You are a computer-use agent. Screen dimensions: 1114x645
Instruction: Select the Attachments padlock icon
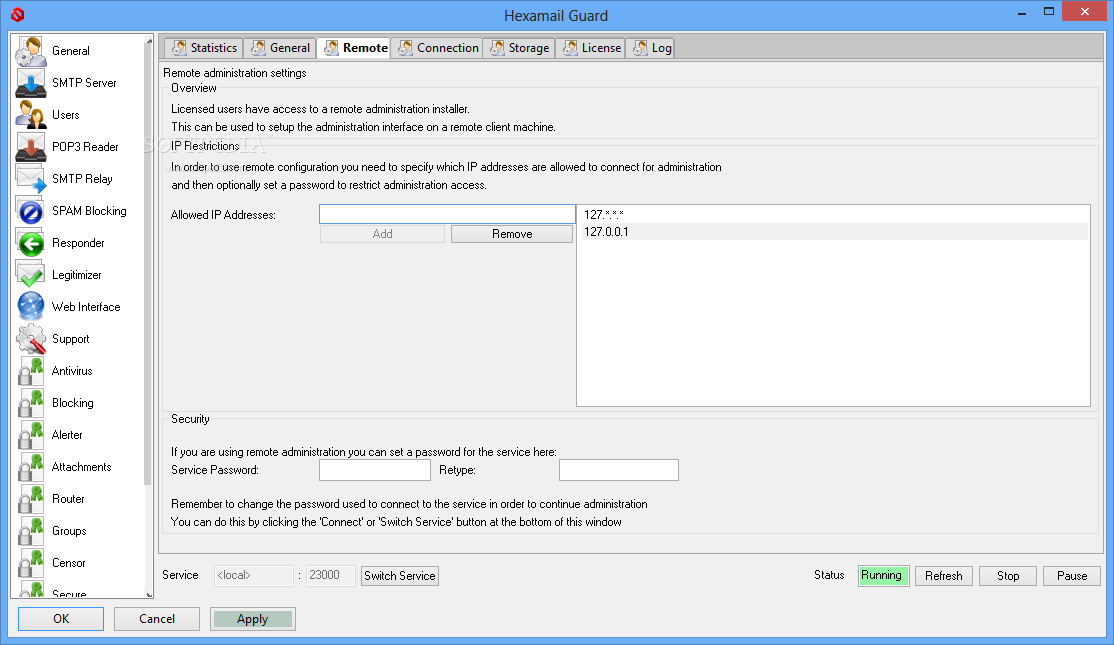click(31, 467)
